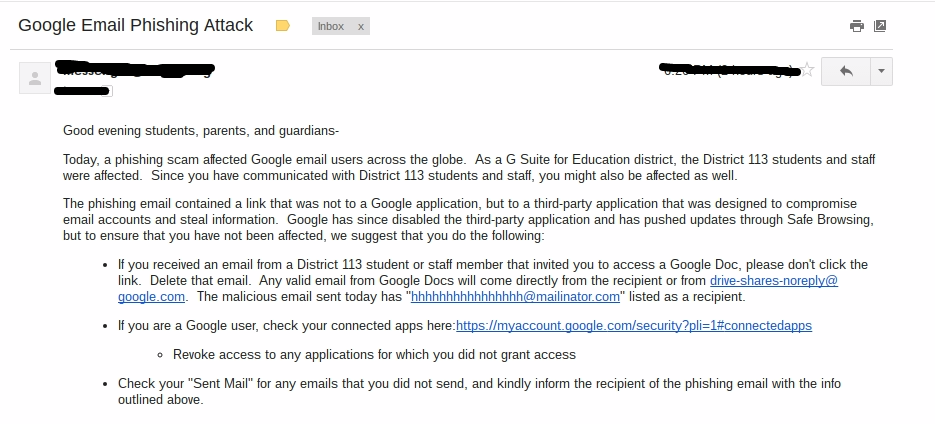Open the more reply options dropdown
The height and width of the screenshot is (424, 935).
click(x=881, y=72)
